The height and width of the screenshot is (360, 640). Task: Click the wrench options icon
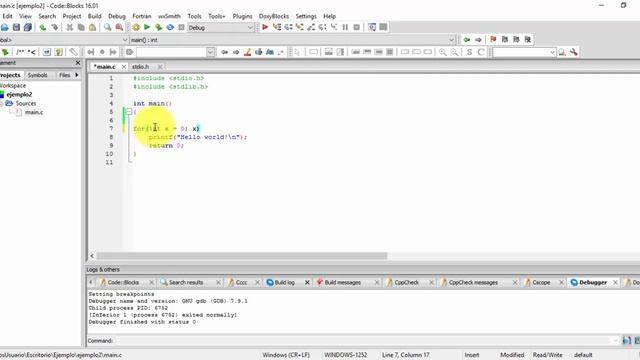click(x=573, y=52)
